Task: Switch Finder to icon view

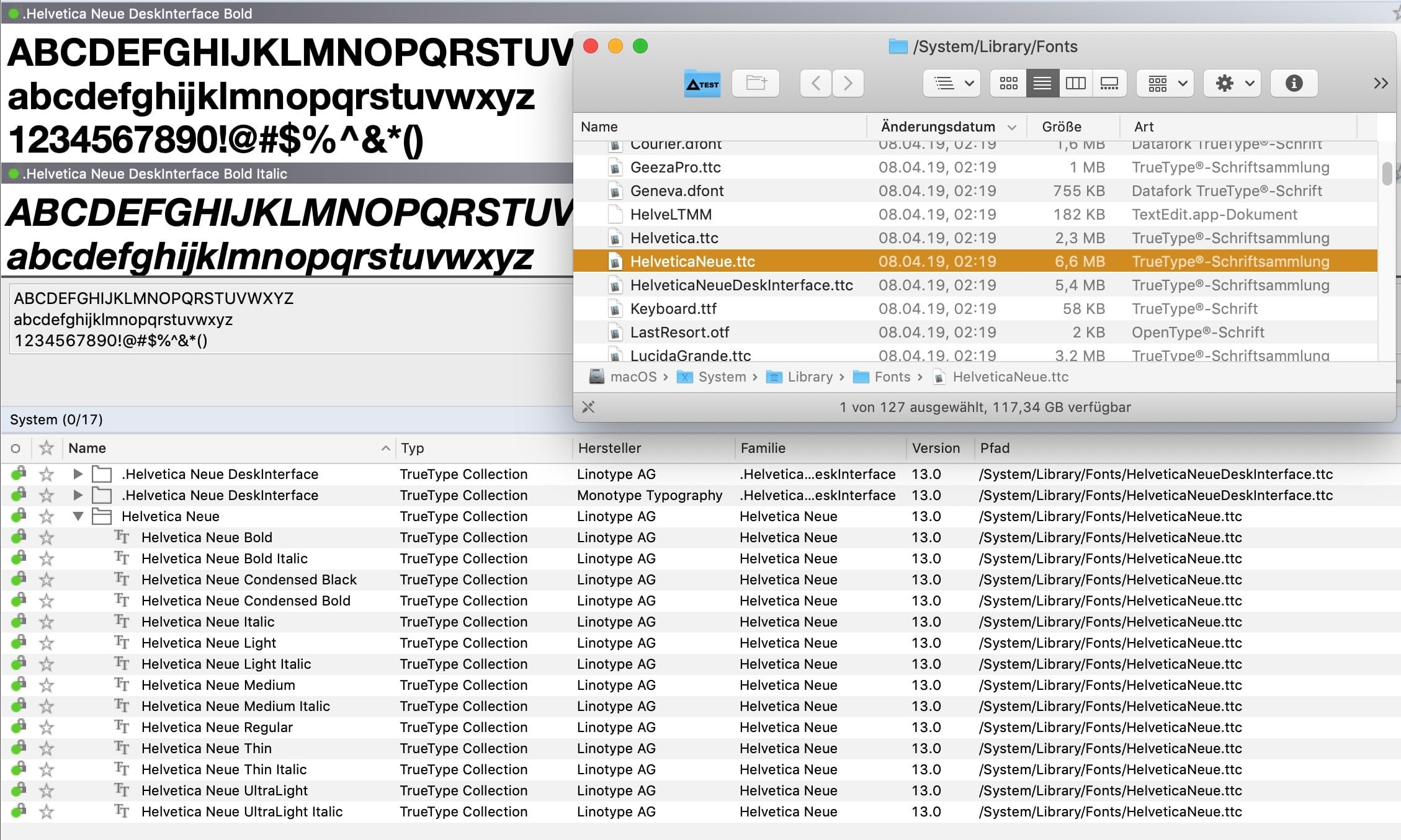Action: [x=1008, y=83]
